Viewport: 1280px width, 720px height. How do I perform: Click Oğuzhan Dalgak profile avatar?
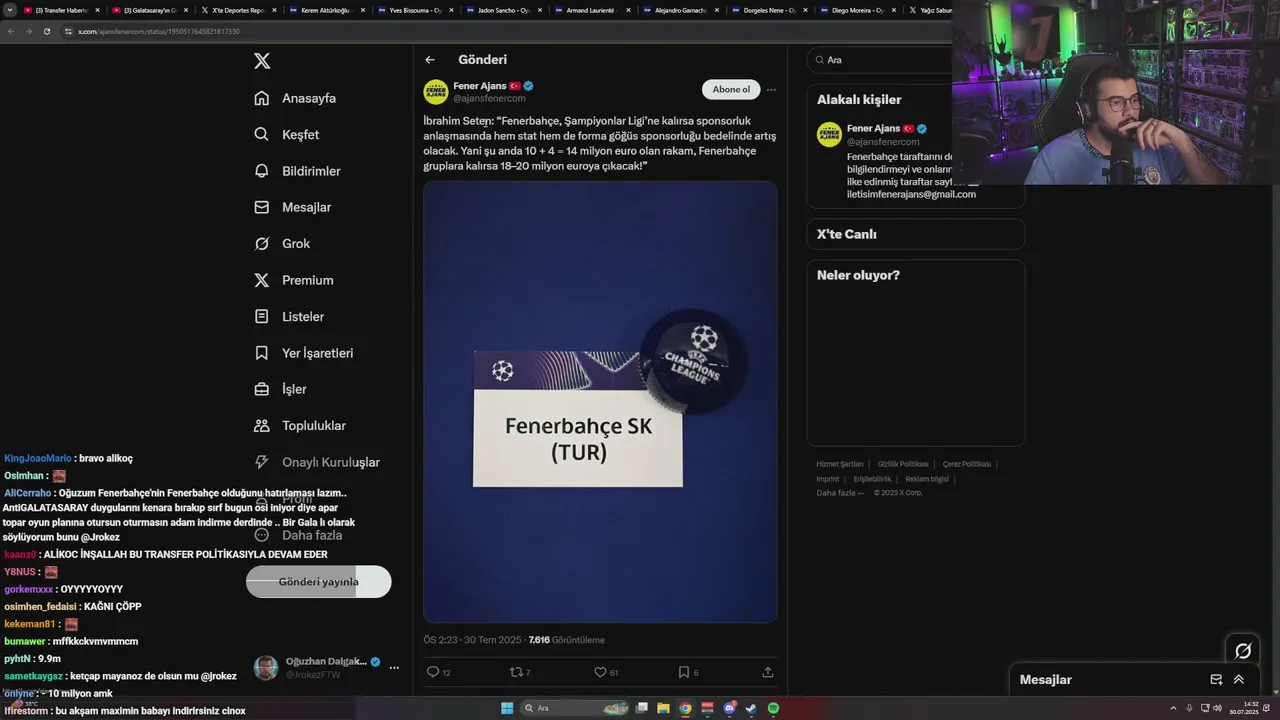pyautogui.click(x=266, y=668)
